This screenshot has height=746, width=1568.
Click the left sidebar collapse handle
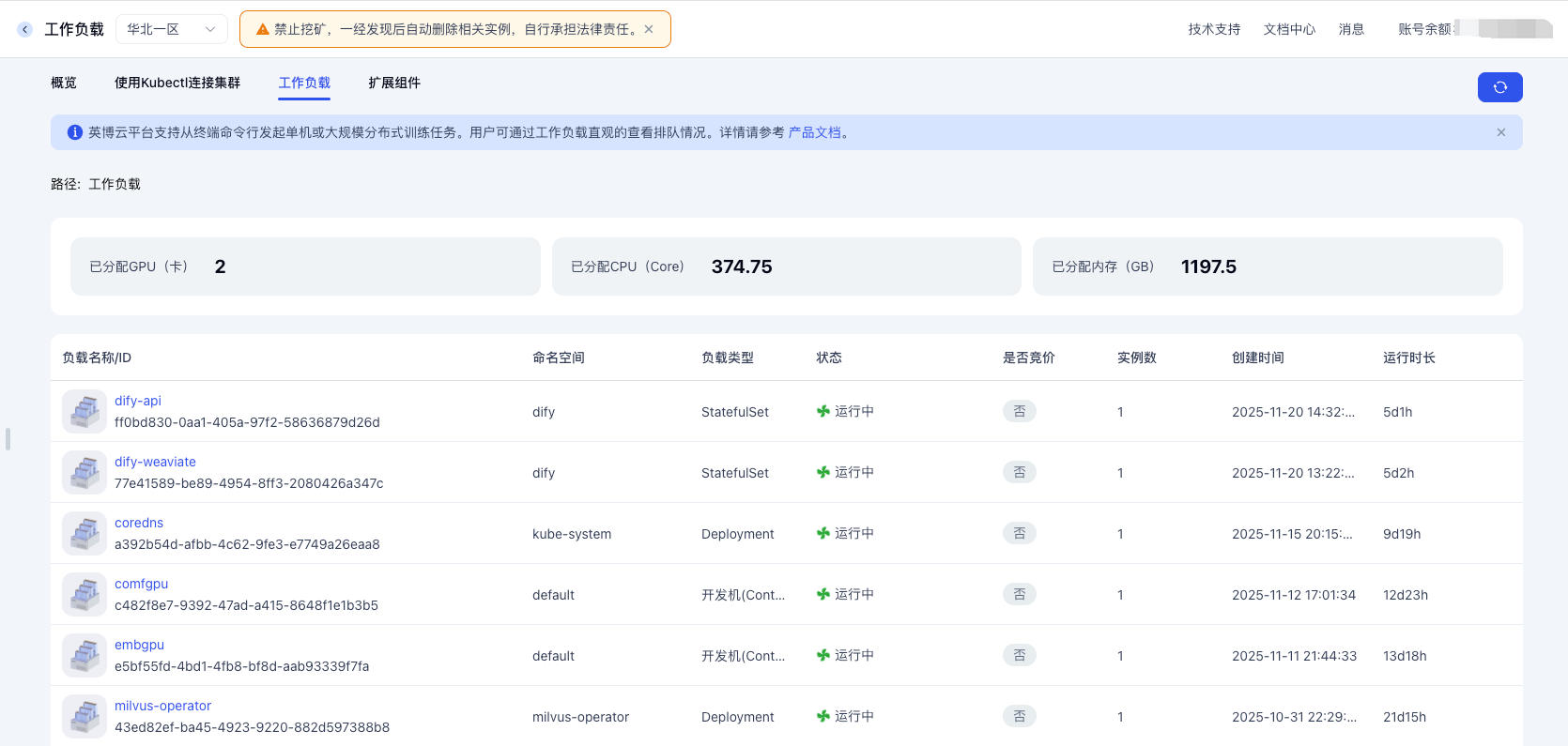[8, 439]
